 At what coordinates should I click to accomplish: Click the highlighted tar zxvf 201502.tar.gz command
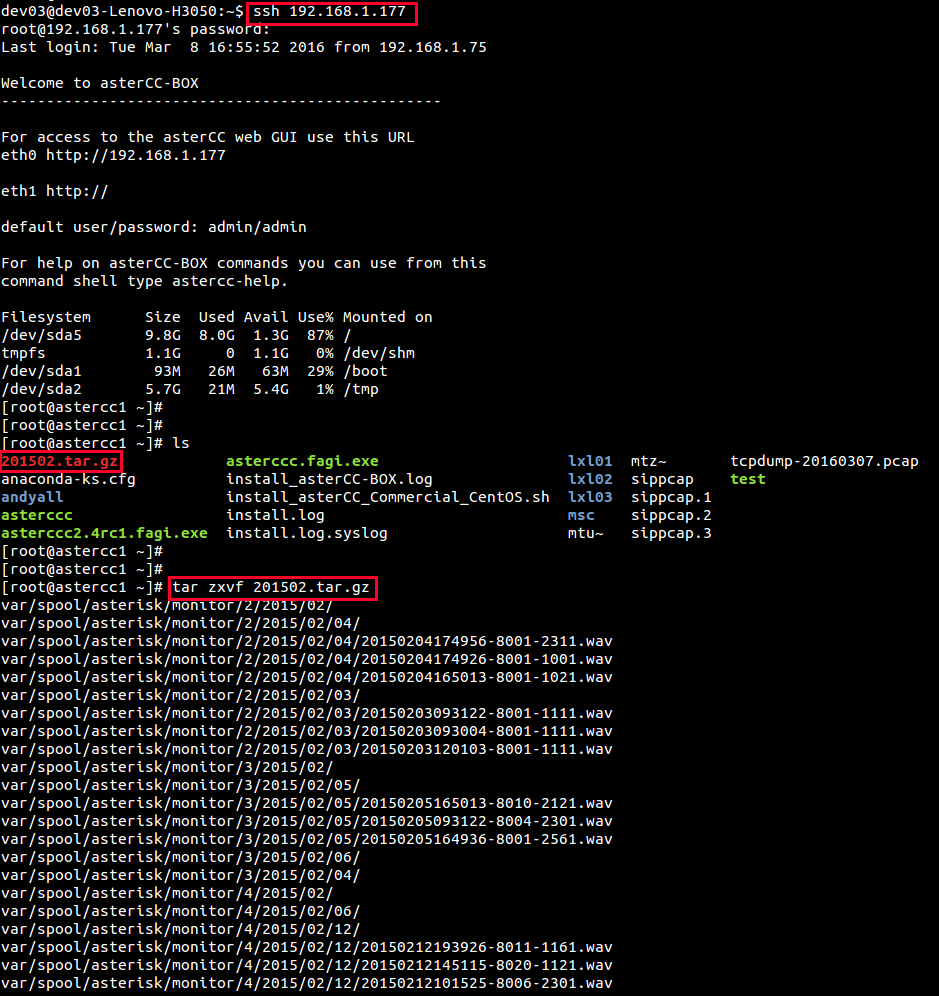[272, 587]
